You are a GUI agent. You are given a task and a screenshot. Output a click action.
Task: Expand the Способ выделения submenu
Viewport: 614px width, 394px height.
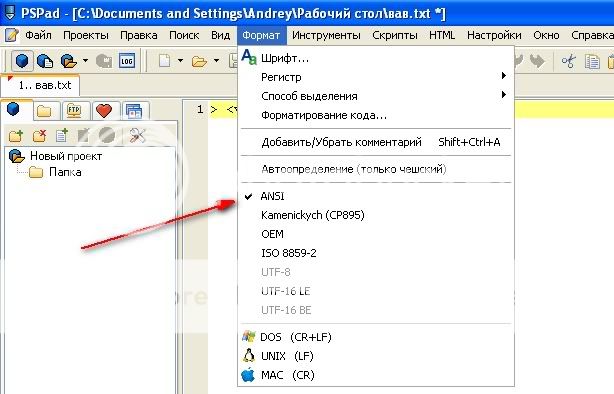[376, 96]
